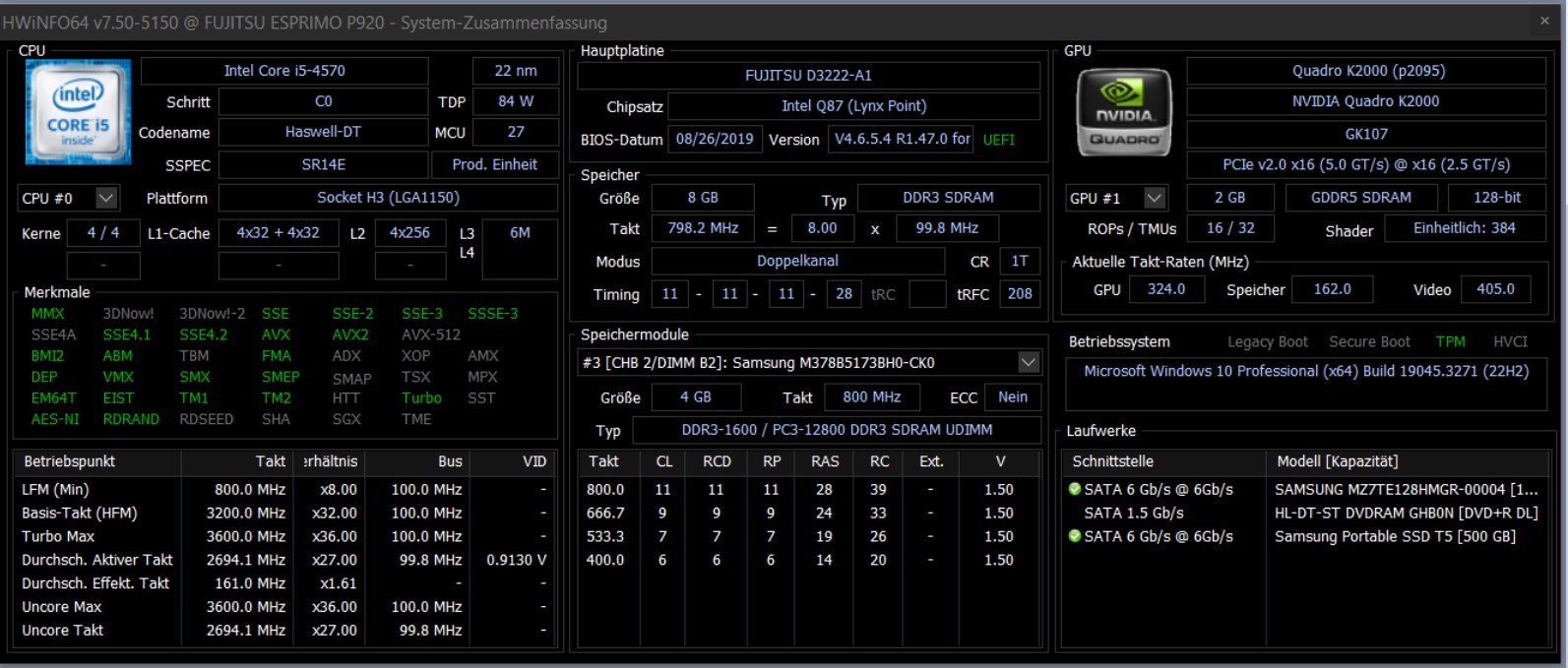
Task: Click the Intel Core i5-4570 name field
Action: click(284, 71)
